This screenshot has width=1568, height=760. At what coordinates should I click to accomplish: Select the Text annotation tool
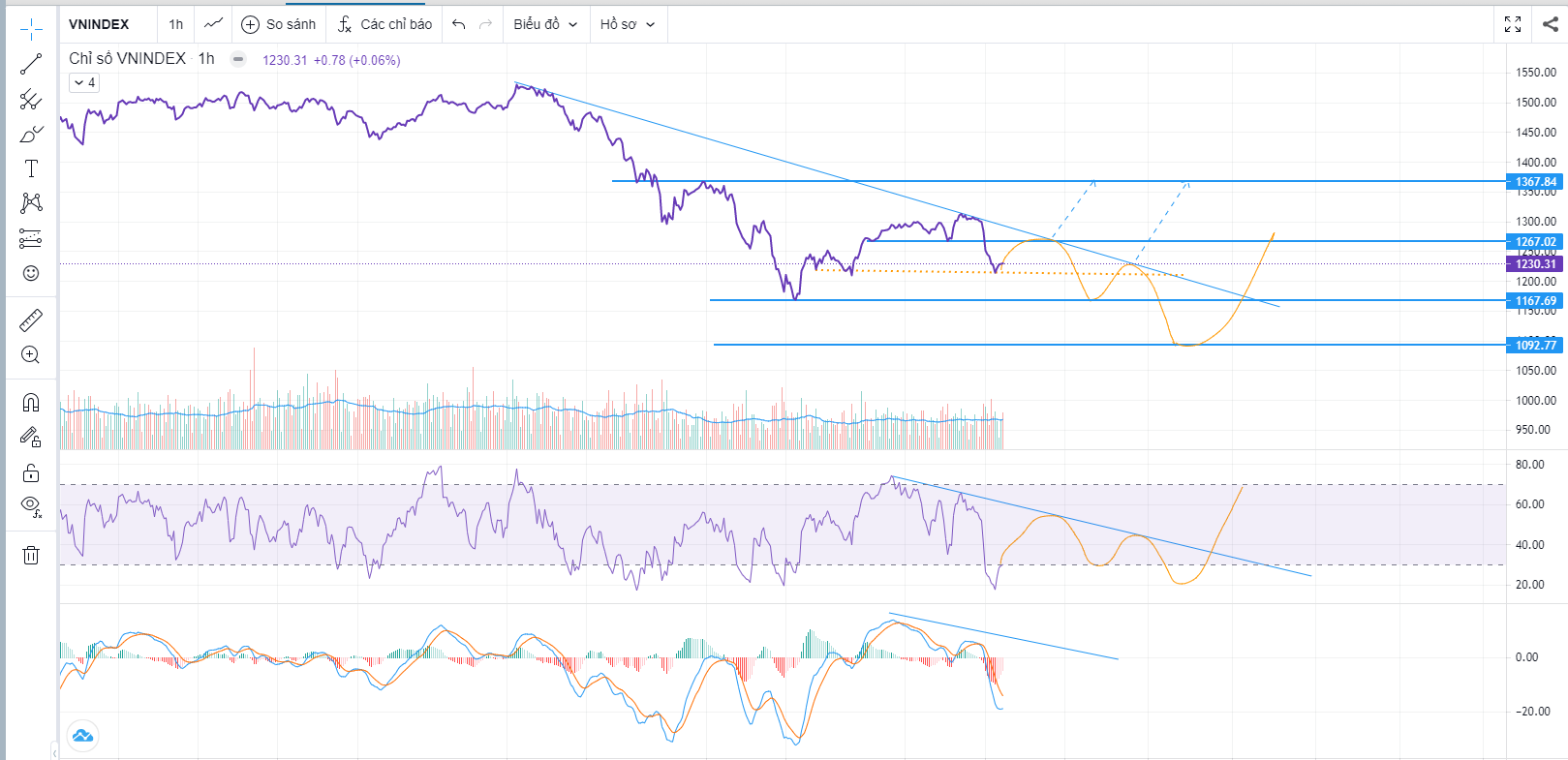31,168
